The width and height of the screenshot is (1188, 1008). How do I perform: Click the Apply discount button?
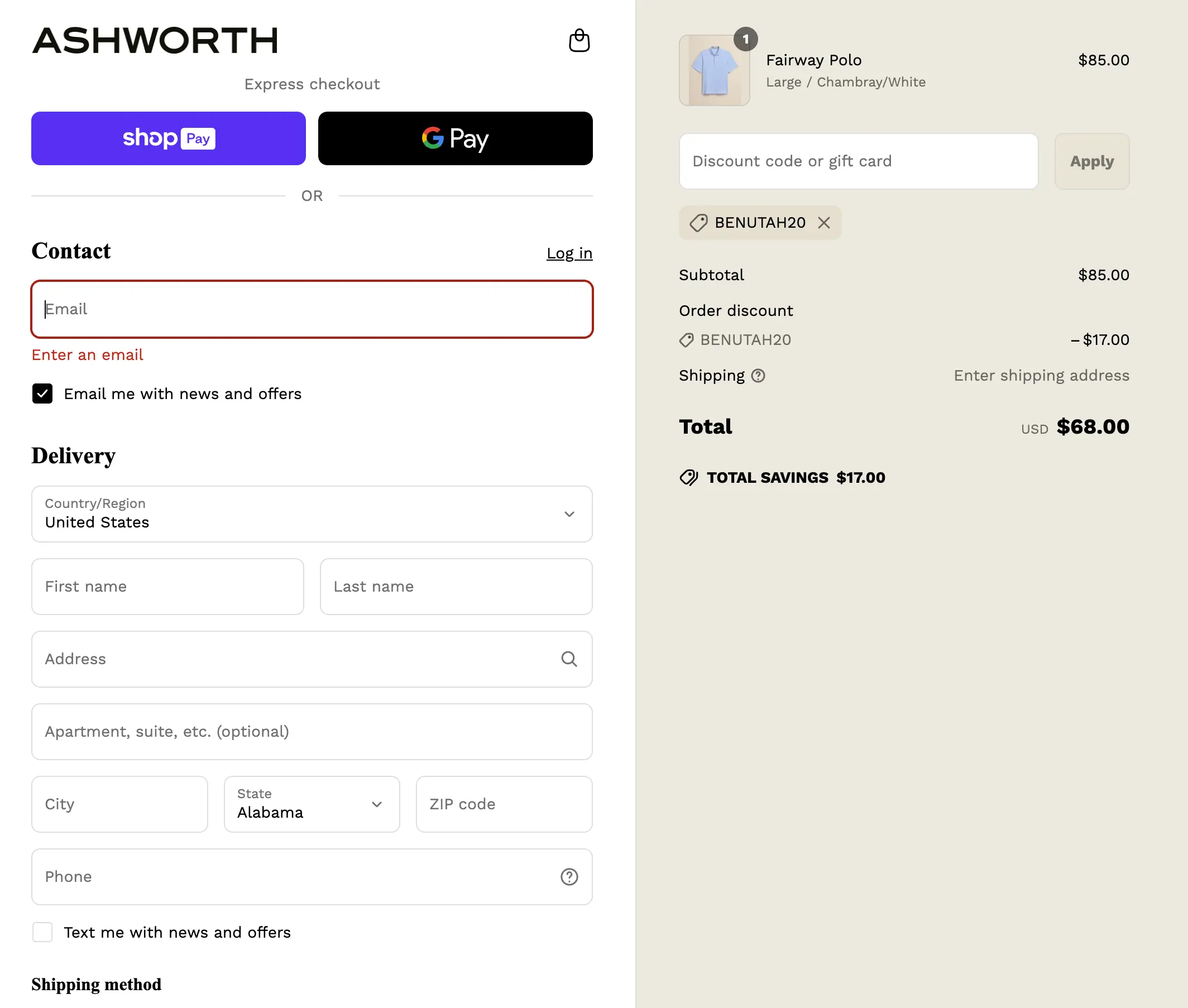click(x=1092, y=162)
